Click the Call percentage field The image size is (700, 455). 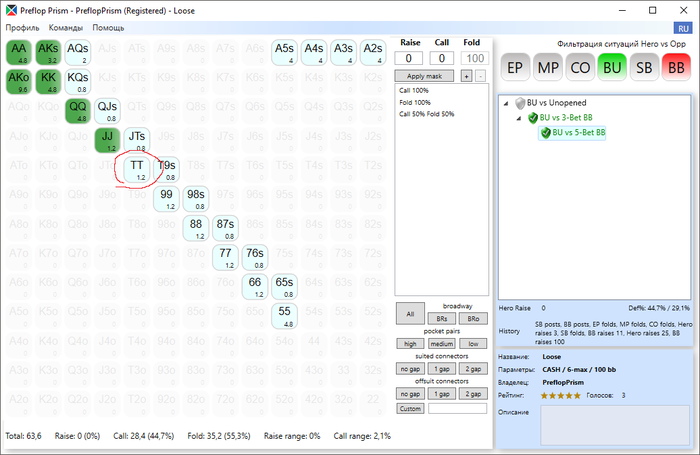tap(442, 58)
